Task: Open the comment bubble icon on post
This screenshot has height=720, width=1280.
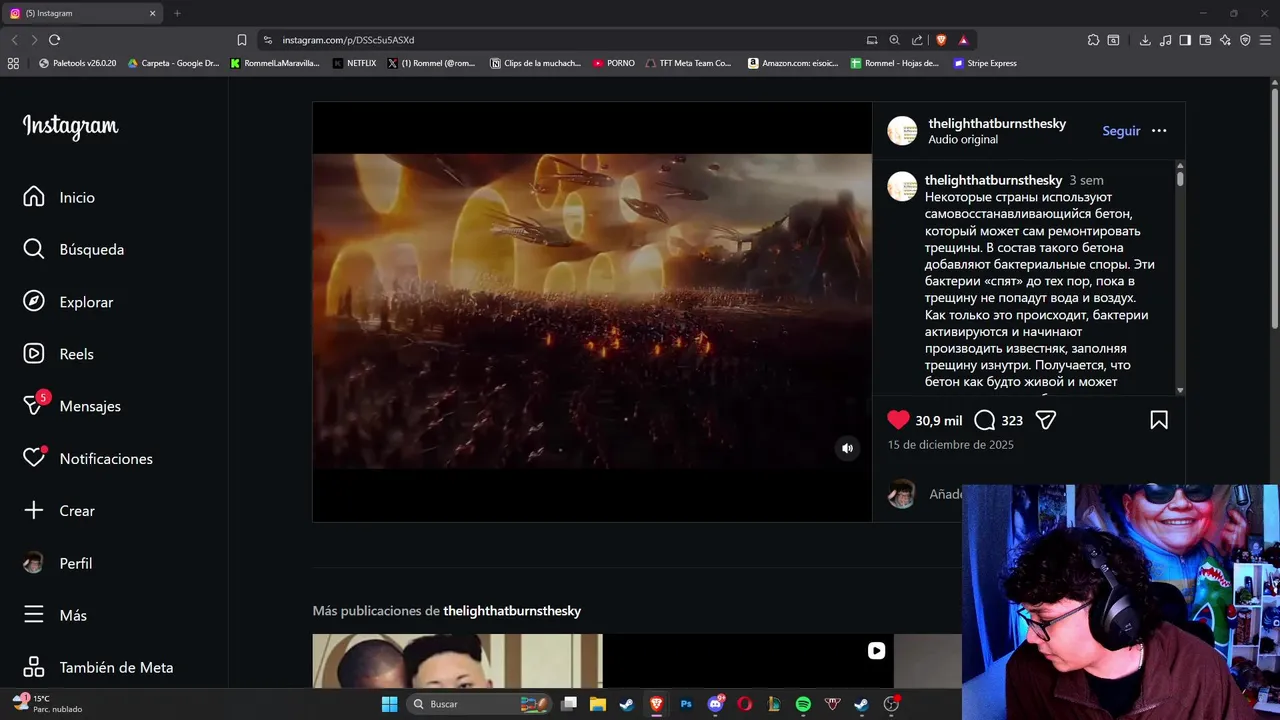Action: click(985, 420)
